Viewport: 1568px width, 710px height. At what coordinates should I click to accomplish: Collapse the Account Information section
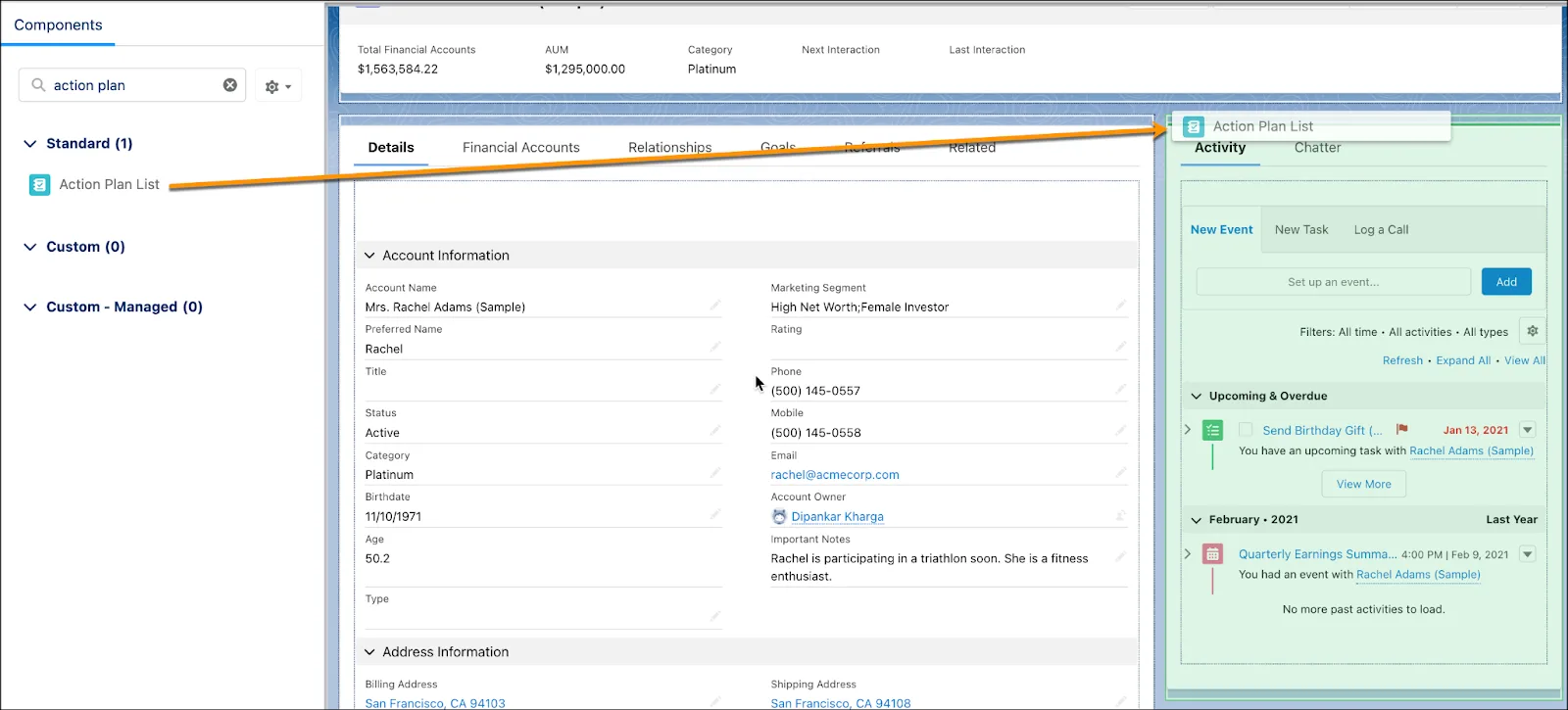tap(369, 256)
